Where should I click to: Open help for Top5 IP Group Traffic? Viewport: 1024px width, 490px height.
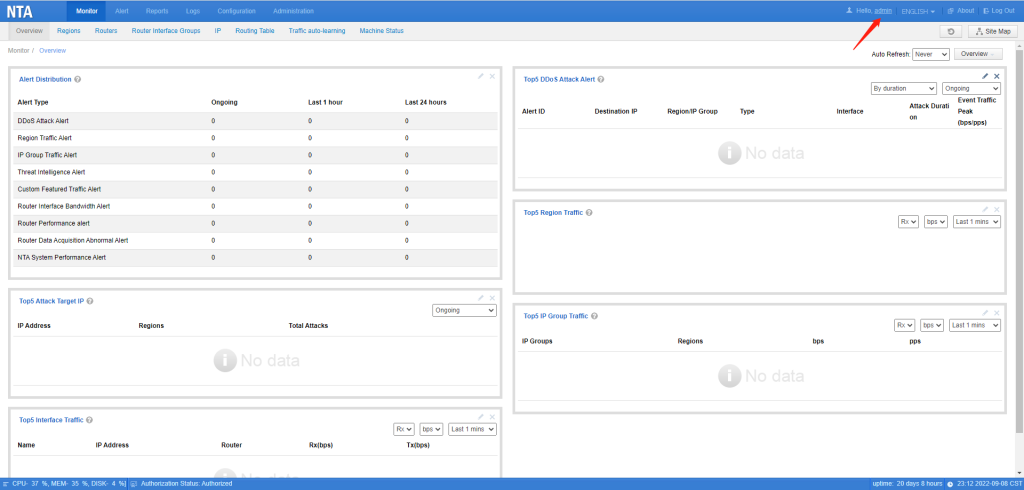pos(595,316)
